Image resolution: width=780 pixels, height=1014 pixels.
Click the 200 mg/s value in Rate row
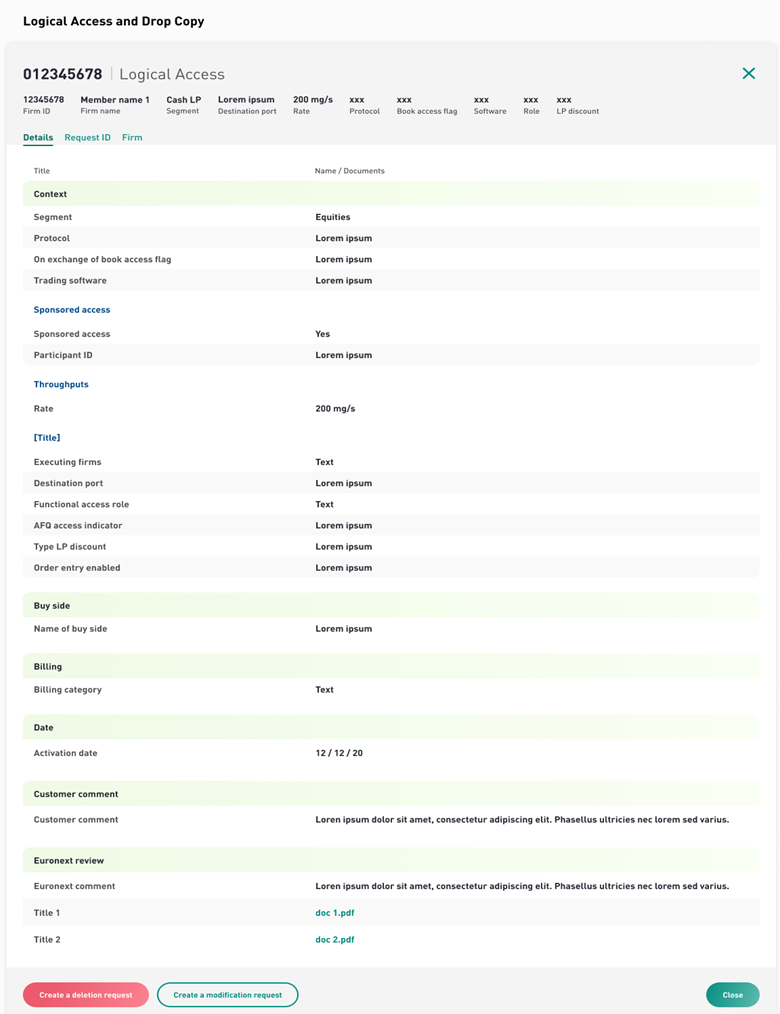335,409
